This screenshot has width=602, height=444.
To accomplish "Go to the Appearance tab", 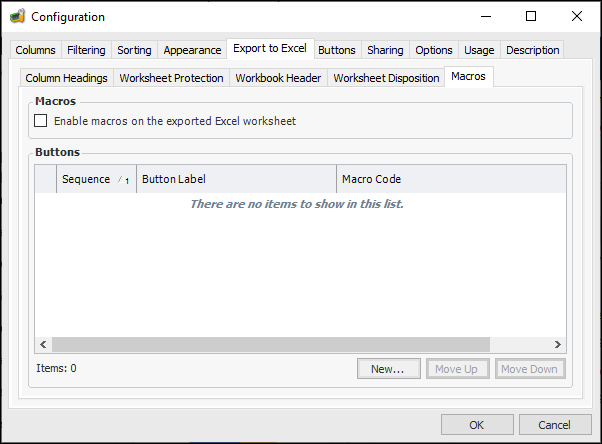I will (x=192, y=50).
